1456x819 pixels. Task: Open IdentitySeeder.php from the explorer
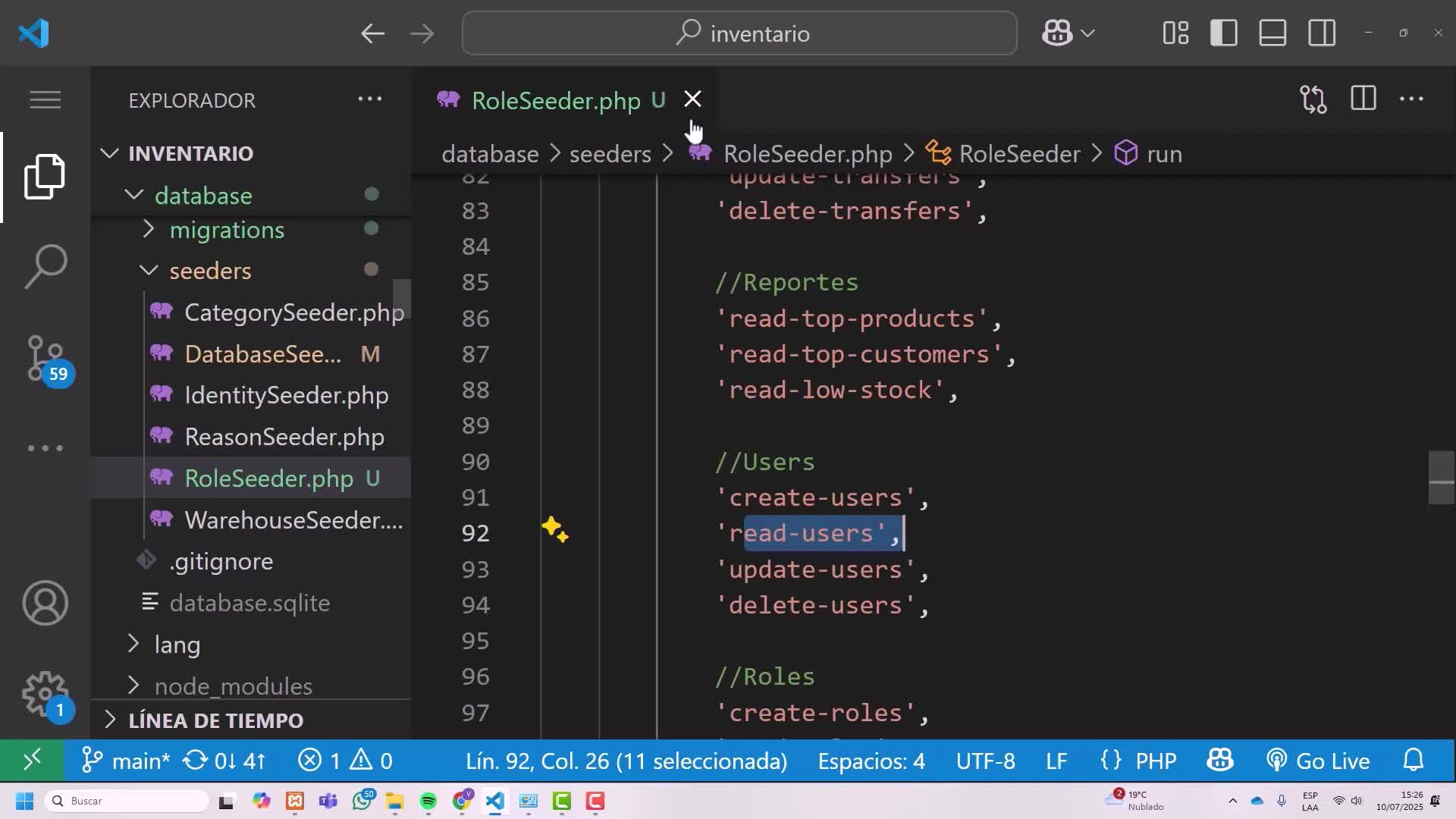tap(286, 395)
